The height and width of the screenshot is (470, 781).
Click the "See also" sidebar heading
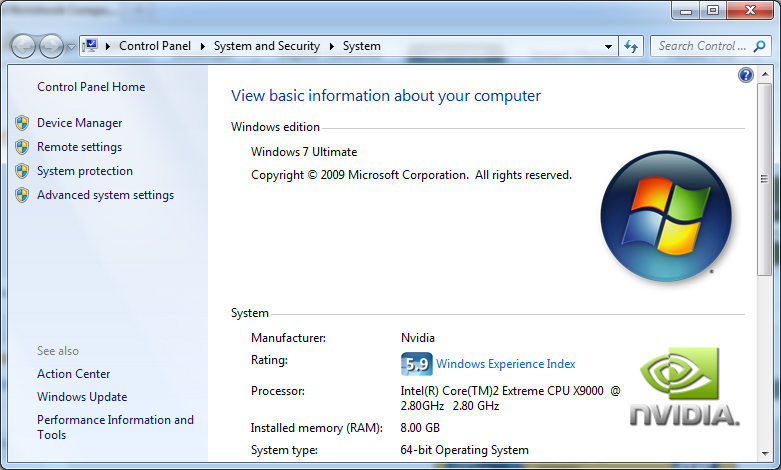tap(58, 351)
